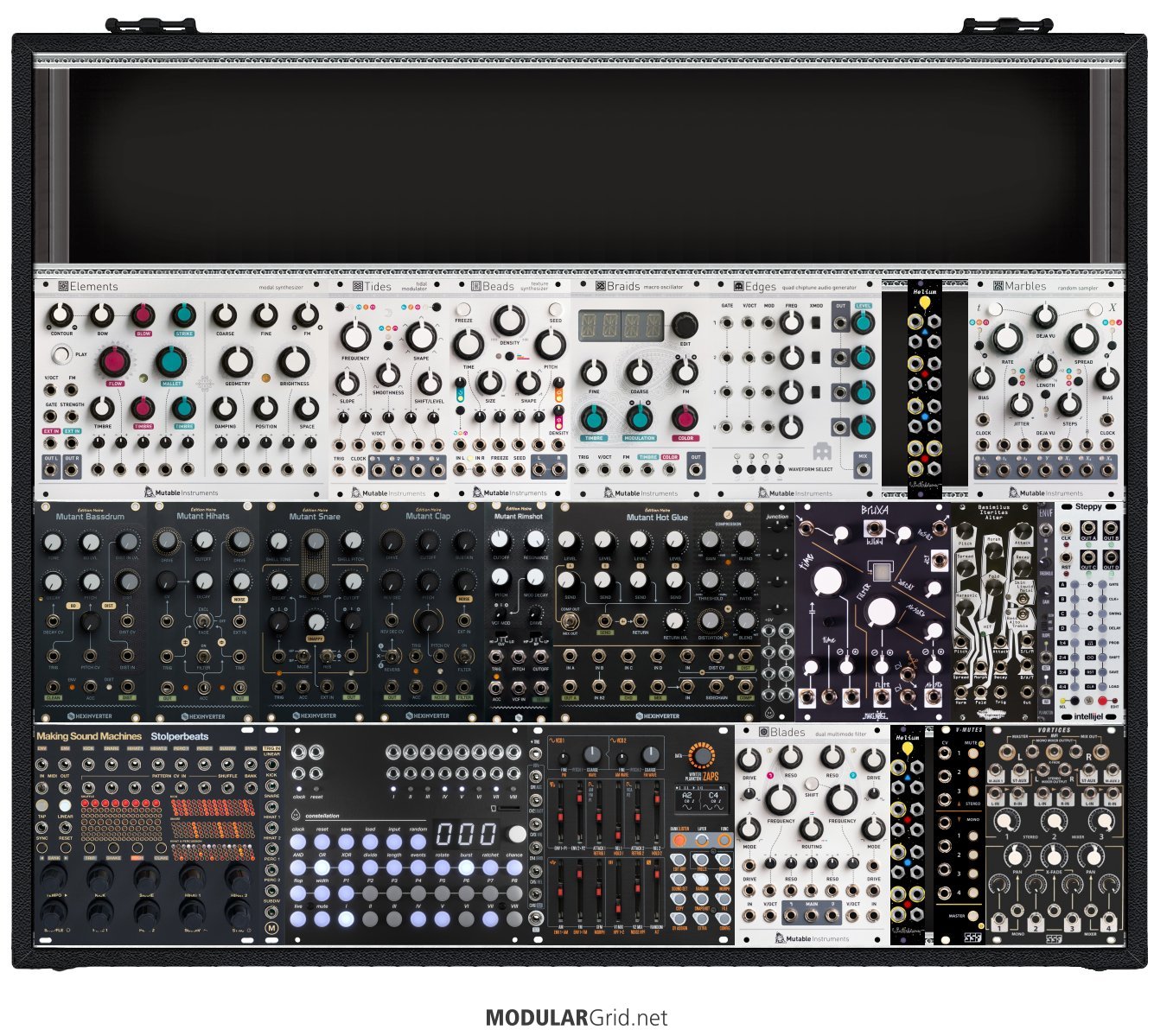The height and width of the screenshot is (1036, 1154).
Task: Open the MODULARGrid.net link
Action: click(x=577, y=1018)
